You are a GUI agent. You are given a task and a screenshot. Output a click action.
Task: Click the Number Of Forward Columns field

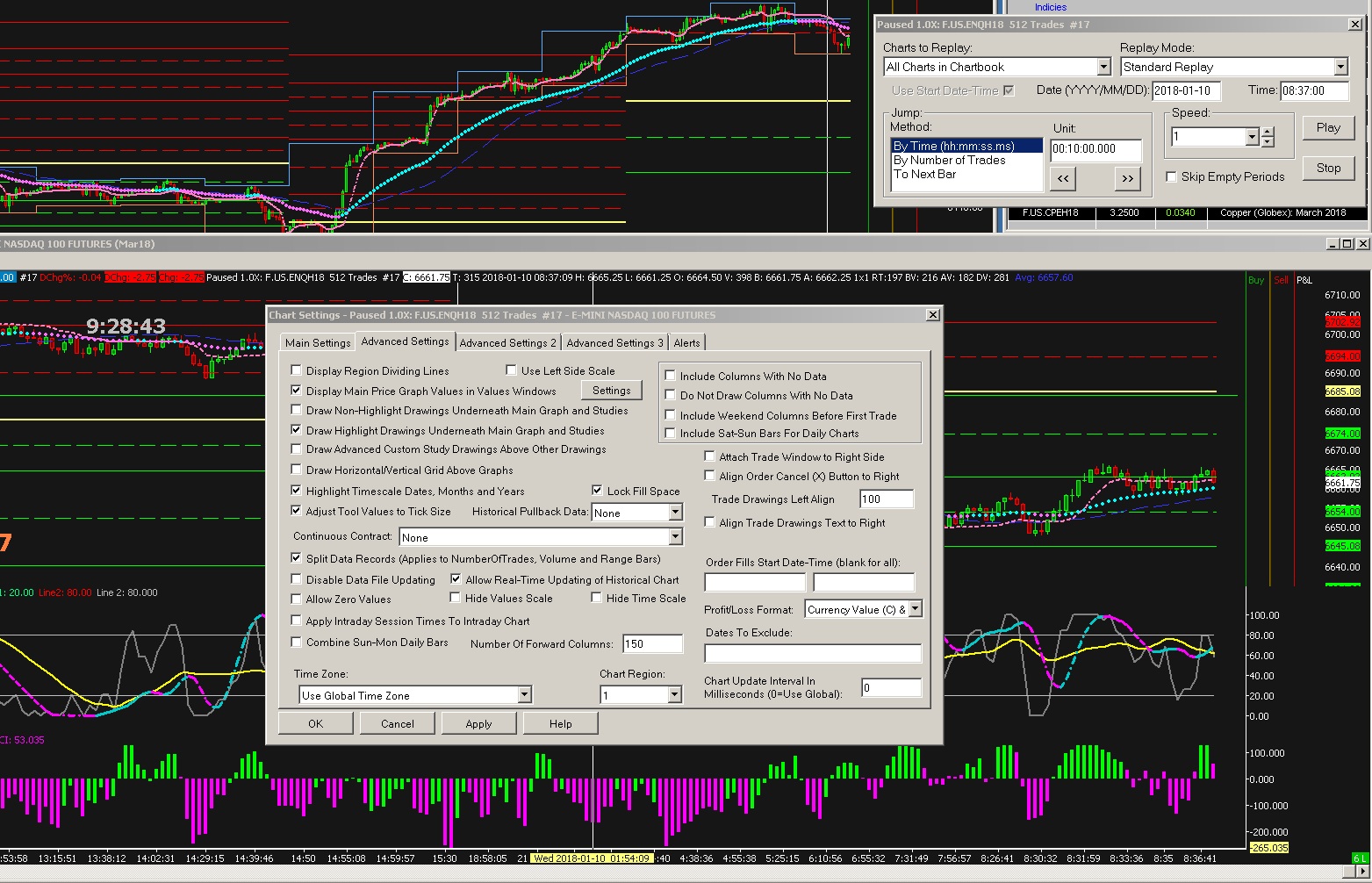point(651,643)
